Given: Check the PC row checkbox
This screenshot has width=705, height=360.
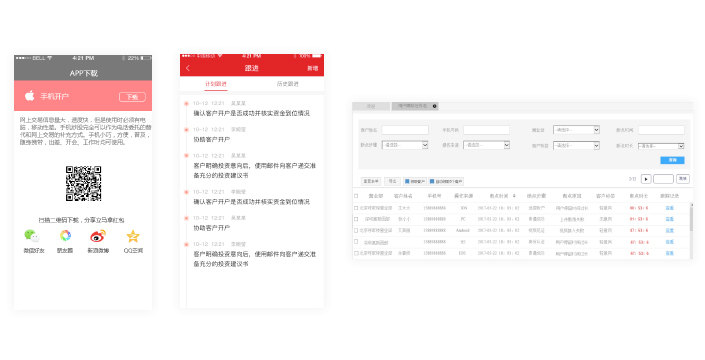Looking at the screenshot, I should coord(356,219).
